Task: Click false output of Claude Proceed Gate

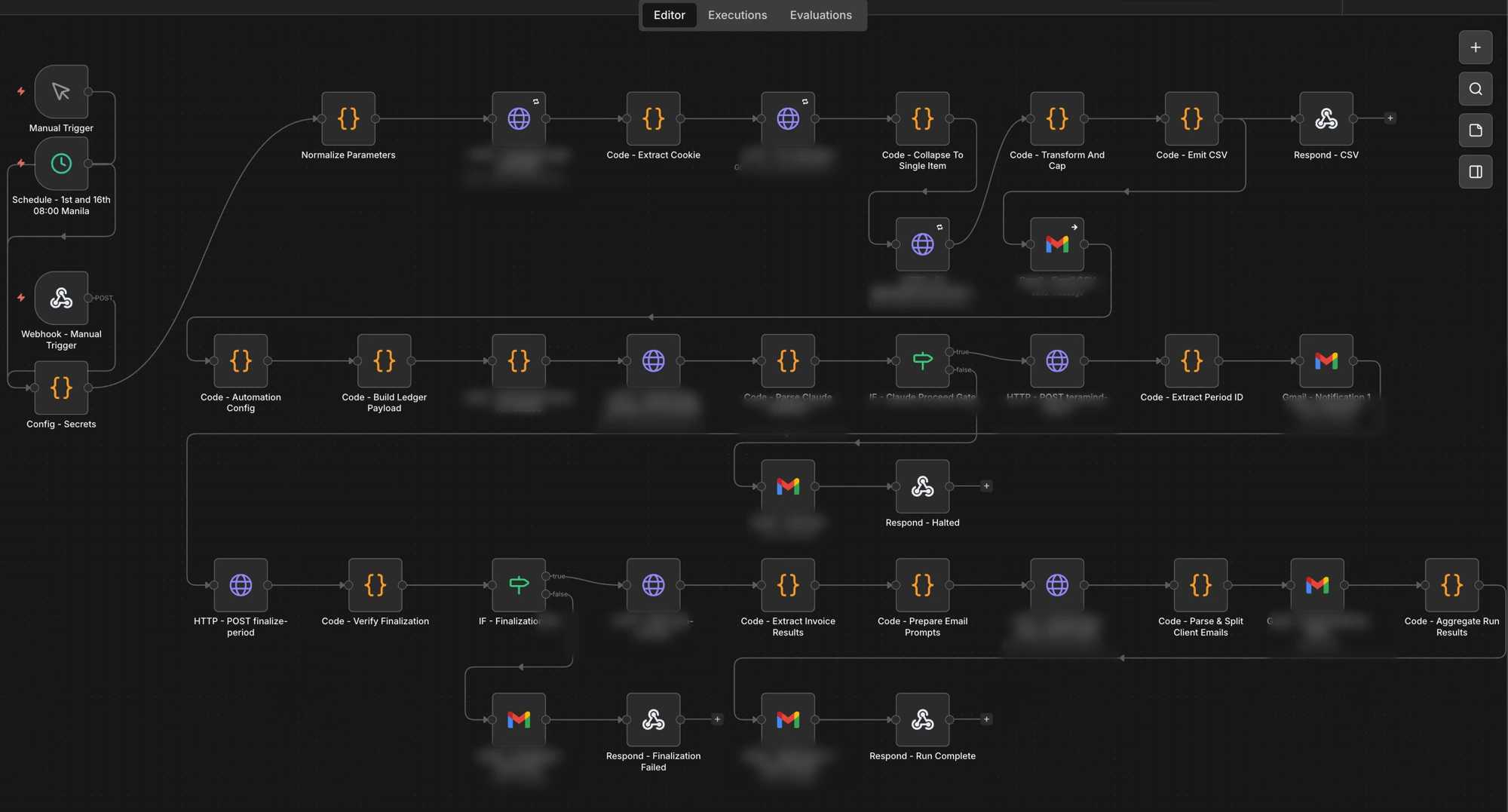Action: click(950, 370)
